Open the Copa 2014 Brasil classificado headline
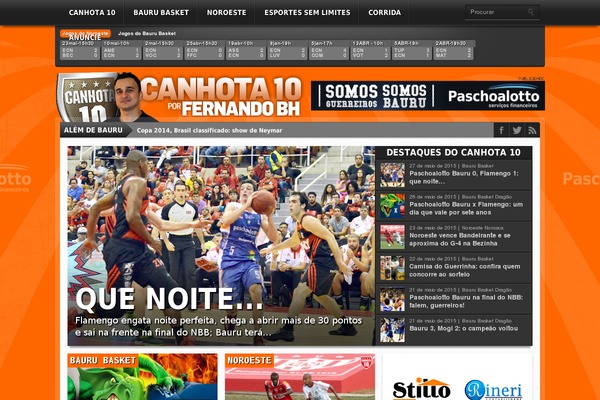Viewport: 600px width, 400px height. point(209,130)
